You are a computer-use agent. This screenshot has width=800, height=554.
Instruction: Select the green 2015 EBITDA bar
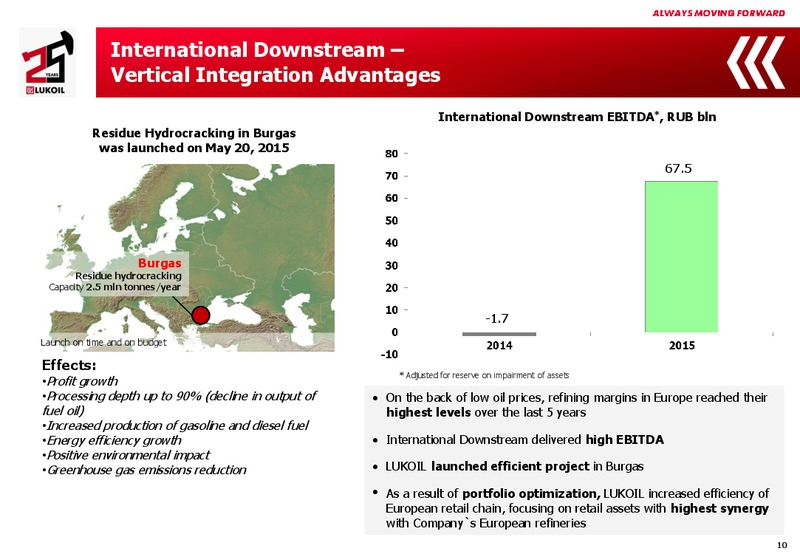point(681,257)
